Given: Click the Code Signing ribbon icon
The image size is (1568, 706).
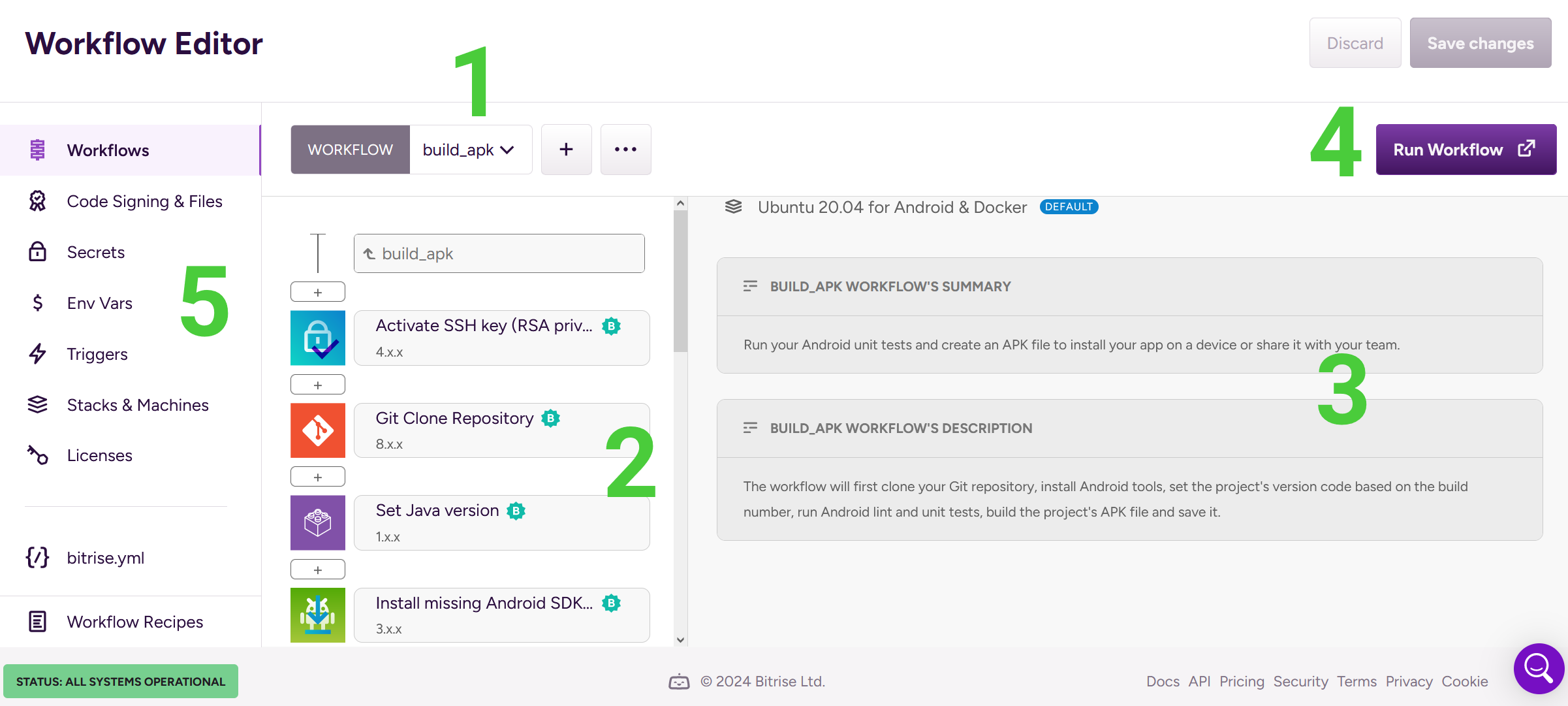Looking at the screenshot, I should coord(38,201).
